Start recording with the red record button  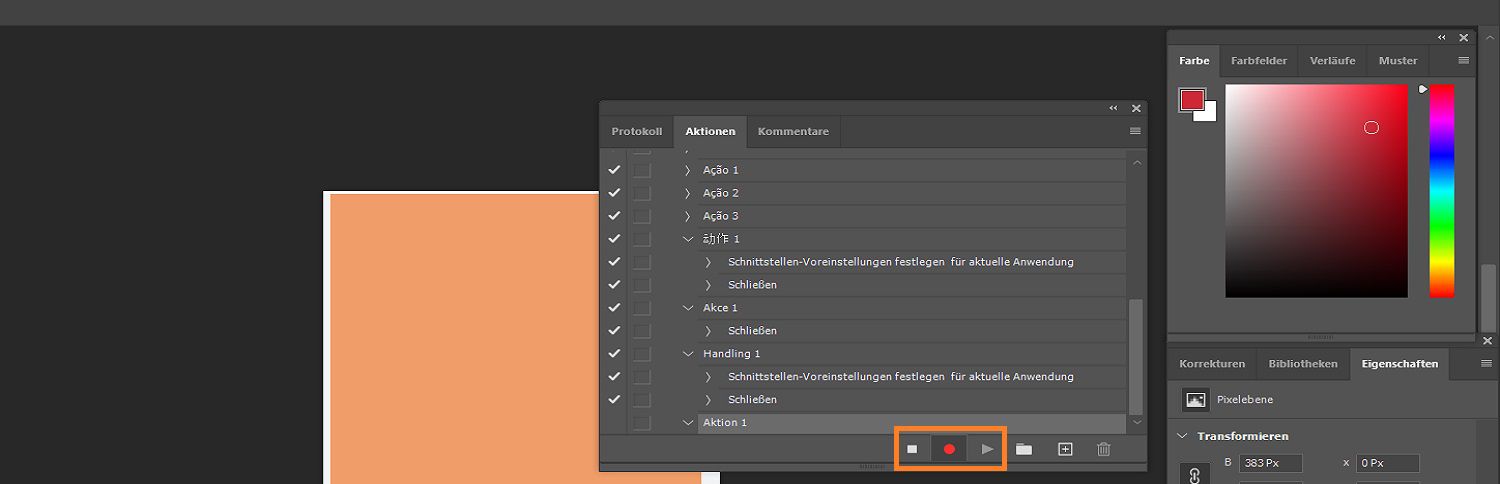point(949,449)
